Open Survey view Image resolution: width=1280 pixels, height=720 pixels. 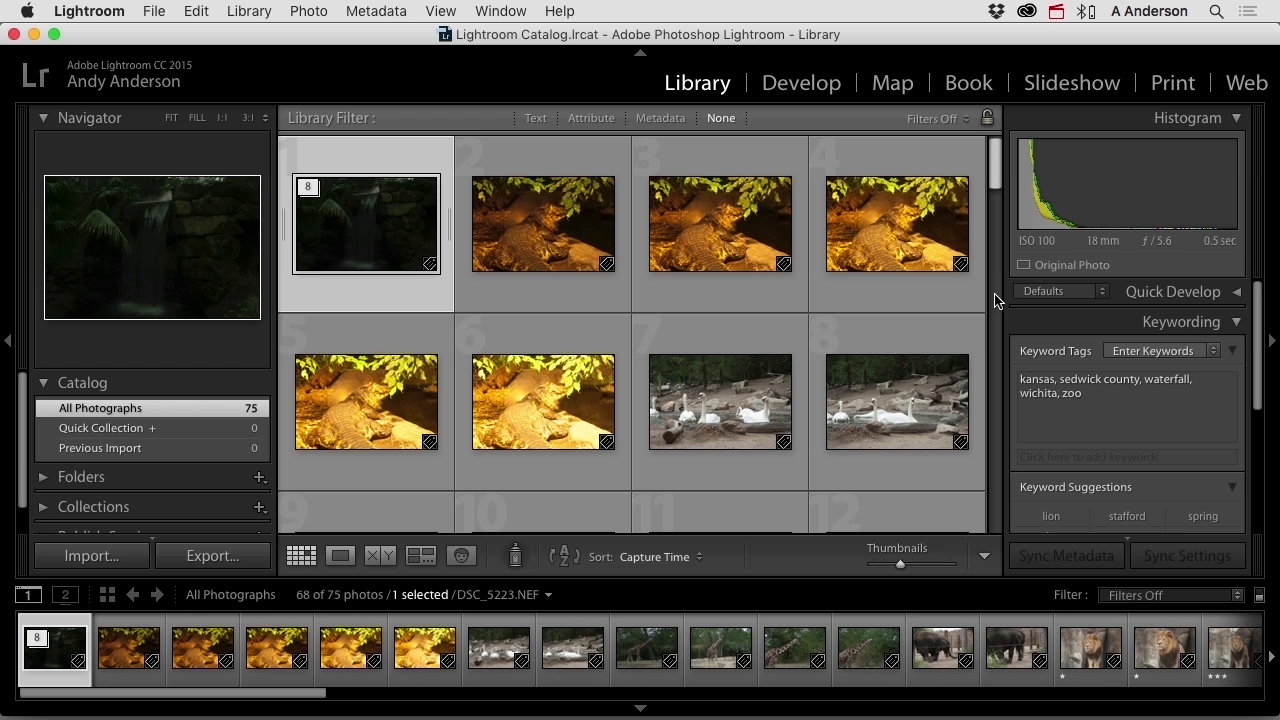pos(421,556)
